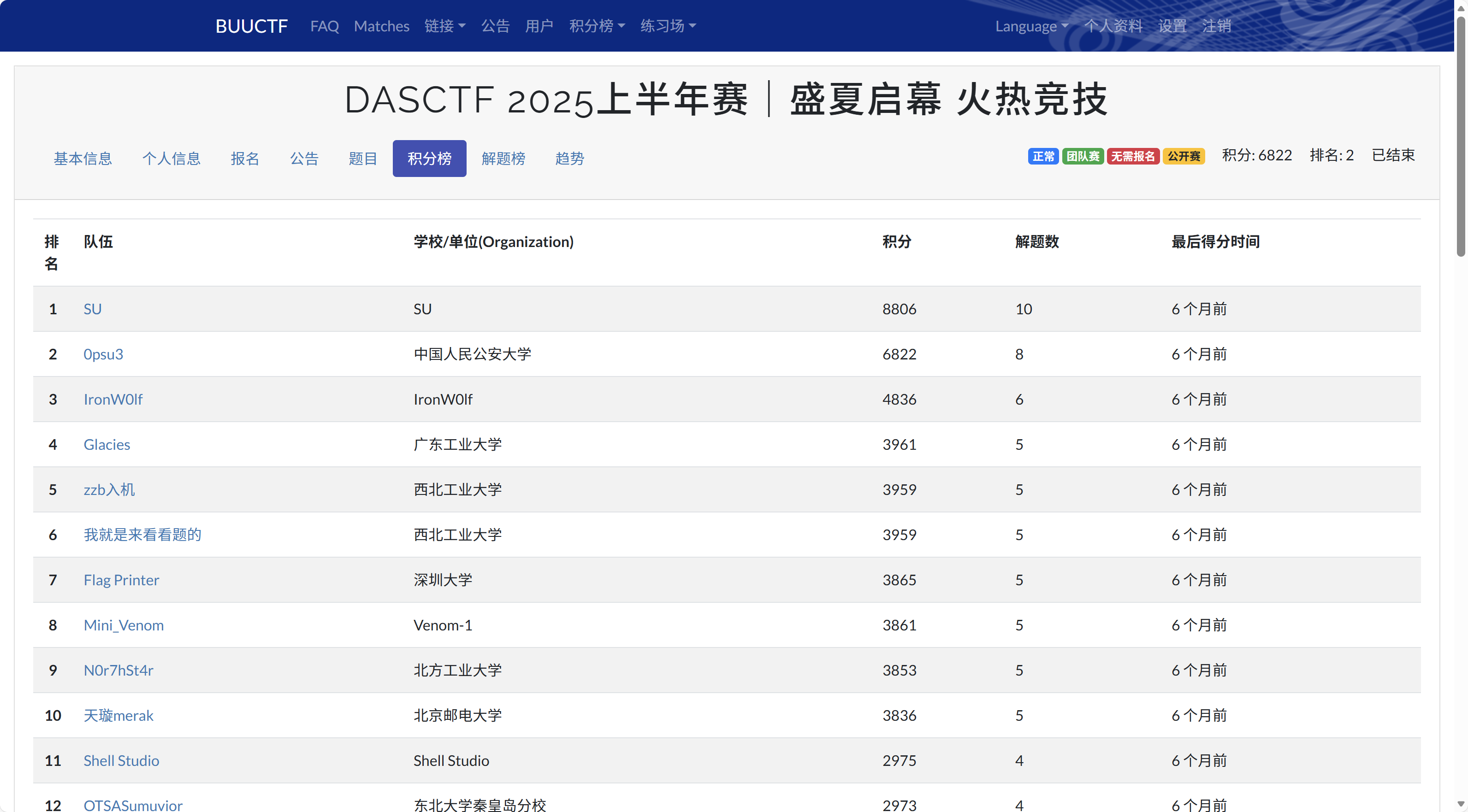Click the page vertical scrollbar thumb
The image size is (1468, 812).
tap(1461, 137)
